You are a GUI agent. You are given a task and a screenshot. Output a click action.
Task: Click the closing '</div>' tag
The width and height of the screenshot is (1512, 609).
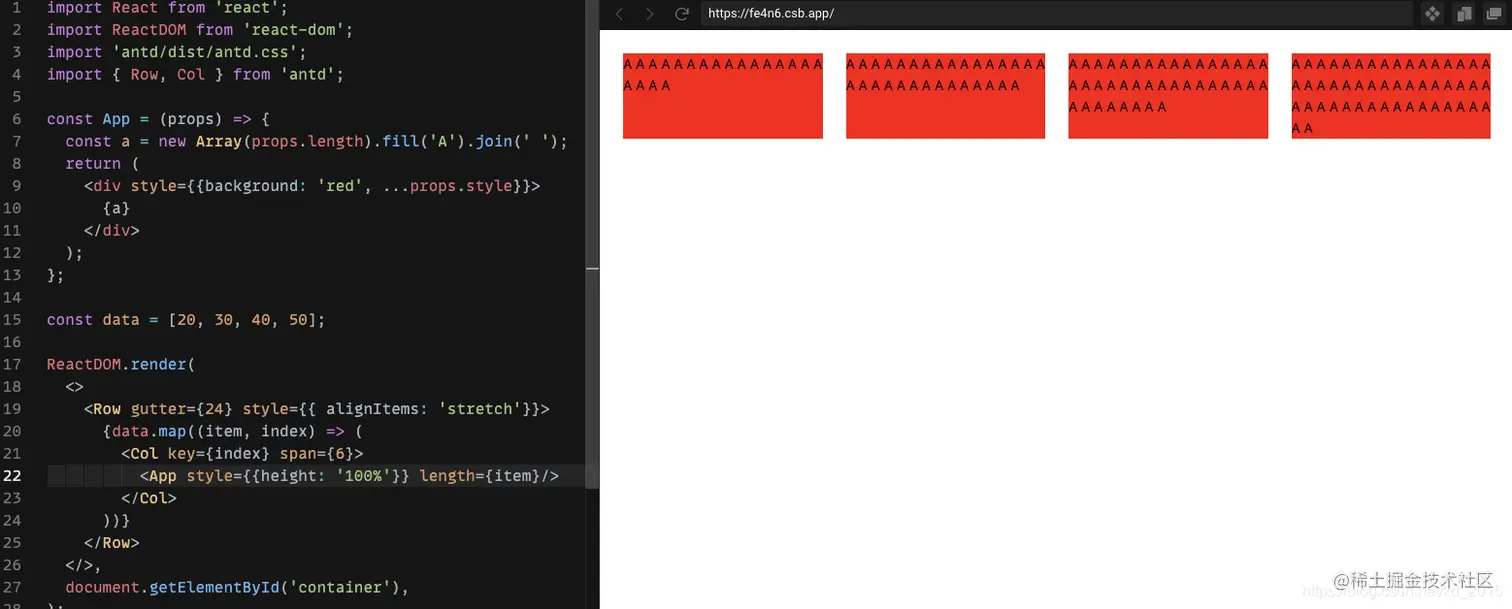pyautogui.click(x=112, y=230)
